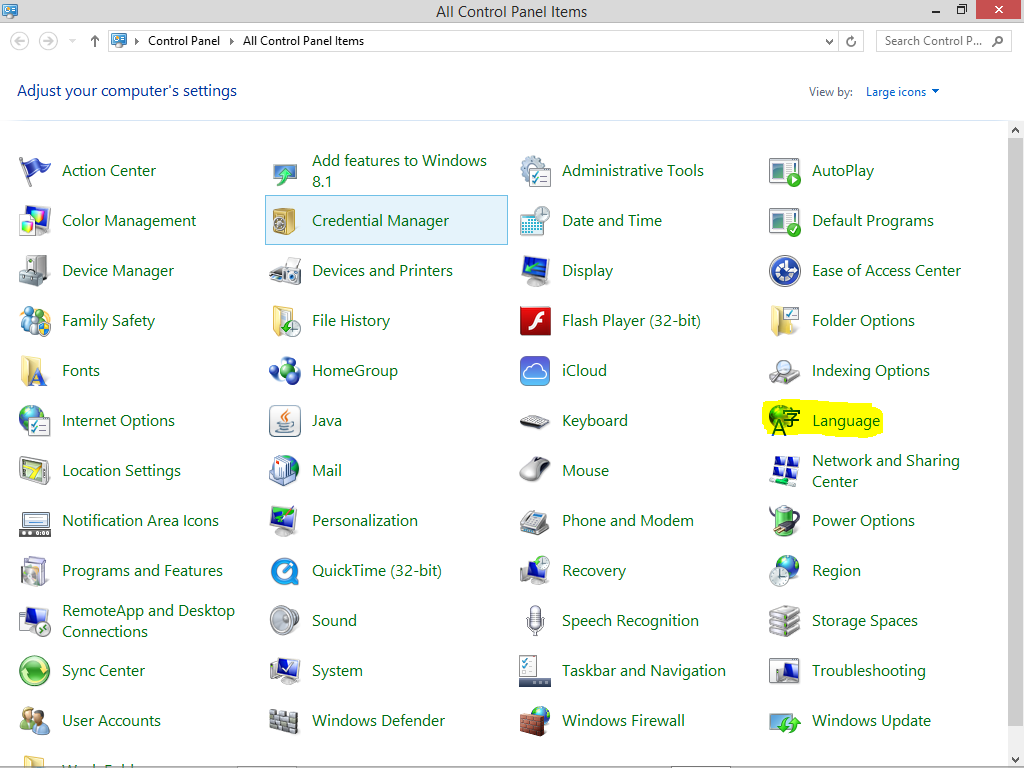Open the Credential Manager safe icon
1024x768 pixels.
click(x=285, y=221)
